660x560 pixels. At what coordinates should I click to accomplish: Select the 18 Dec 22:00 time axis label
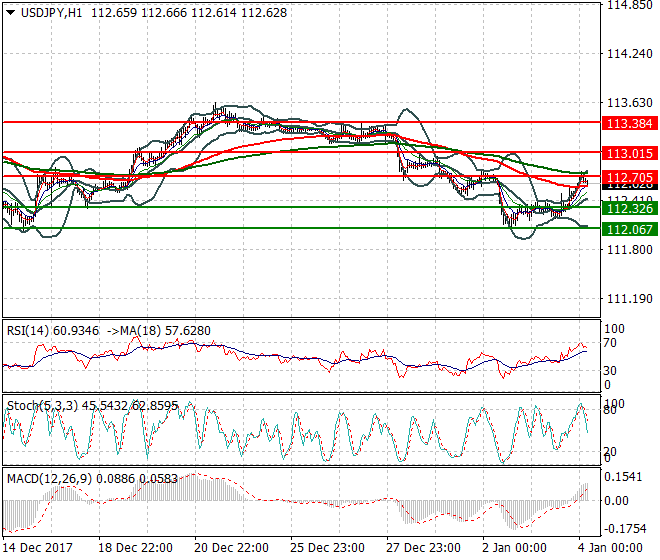(x=136, y=548)
